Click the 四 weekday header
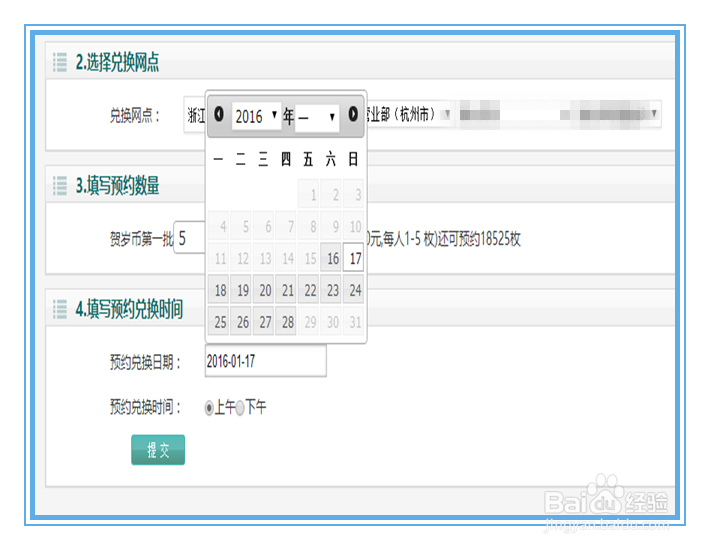 pyautogui.click(x=286, y=159)
